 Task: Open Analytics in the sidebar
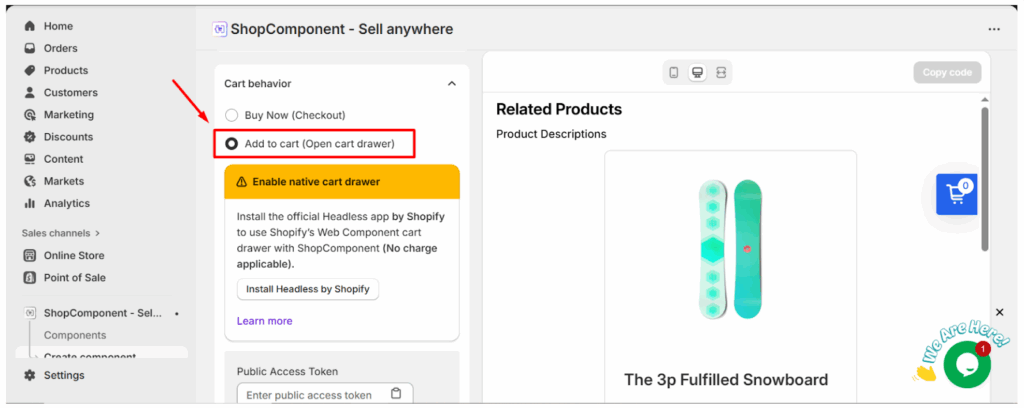pos(66,203)
